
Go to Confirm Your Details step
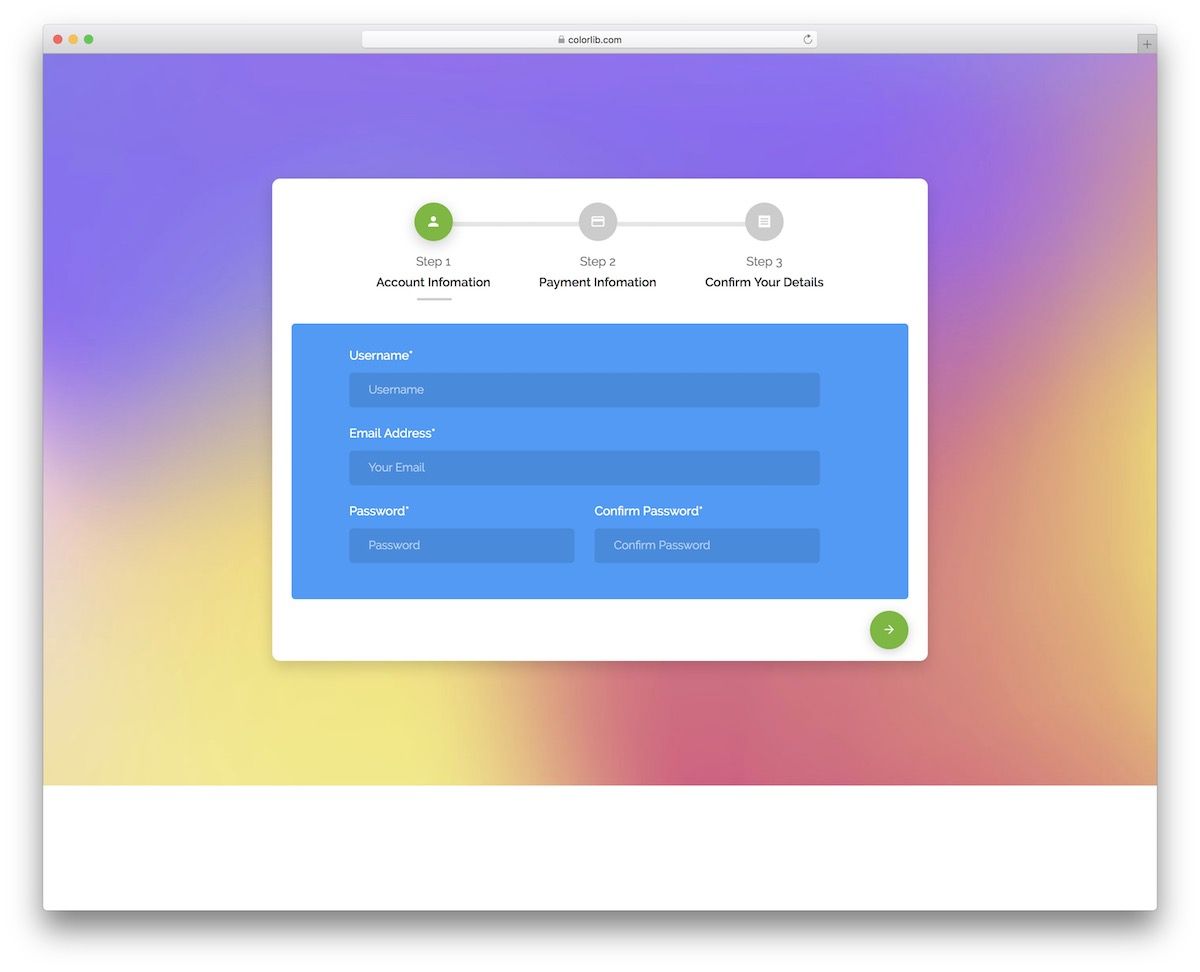coord(764,282)
